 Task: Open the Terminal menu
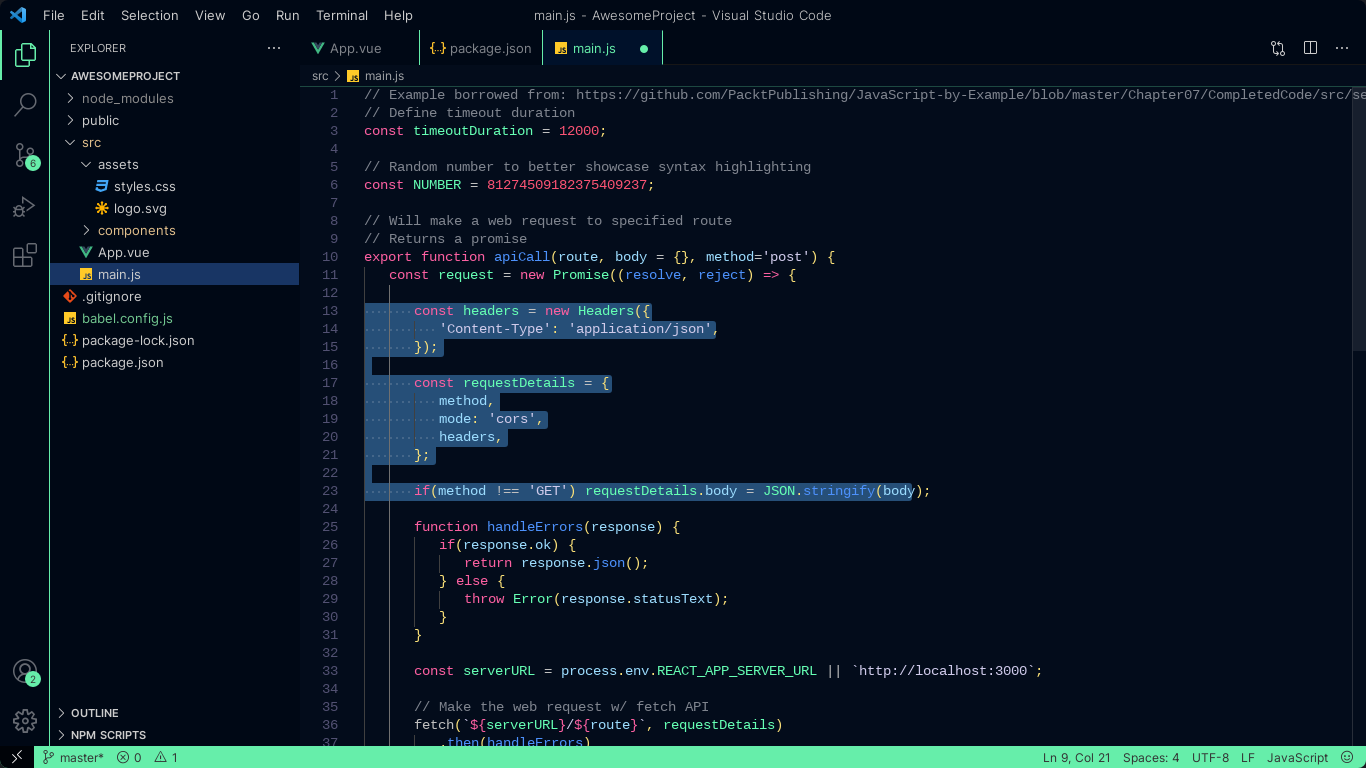pos(342,15)
